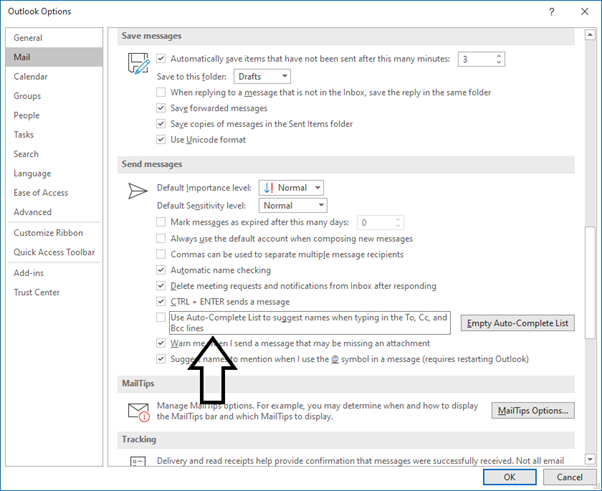This screenshot has height=491, width=602.
Task: Click the autosave minutes number field
Action: click(x=476, y=59)
